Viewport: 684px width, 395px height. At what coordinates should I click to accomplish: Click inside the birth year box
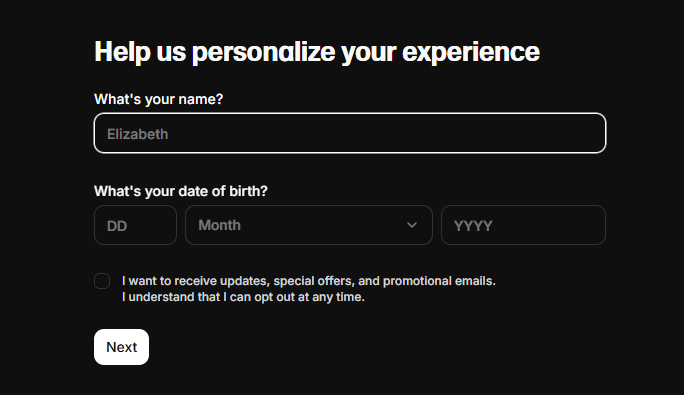523,225
